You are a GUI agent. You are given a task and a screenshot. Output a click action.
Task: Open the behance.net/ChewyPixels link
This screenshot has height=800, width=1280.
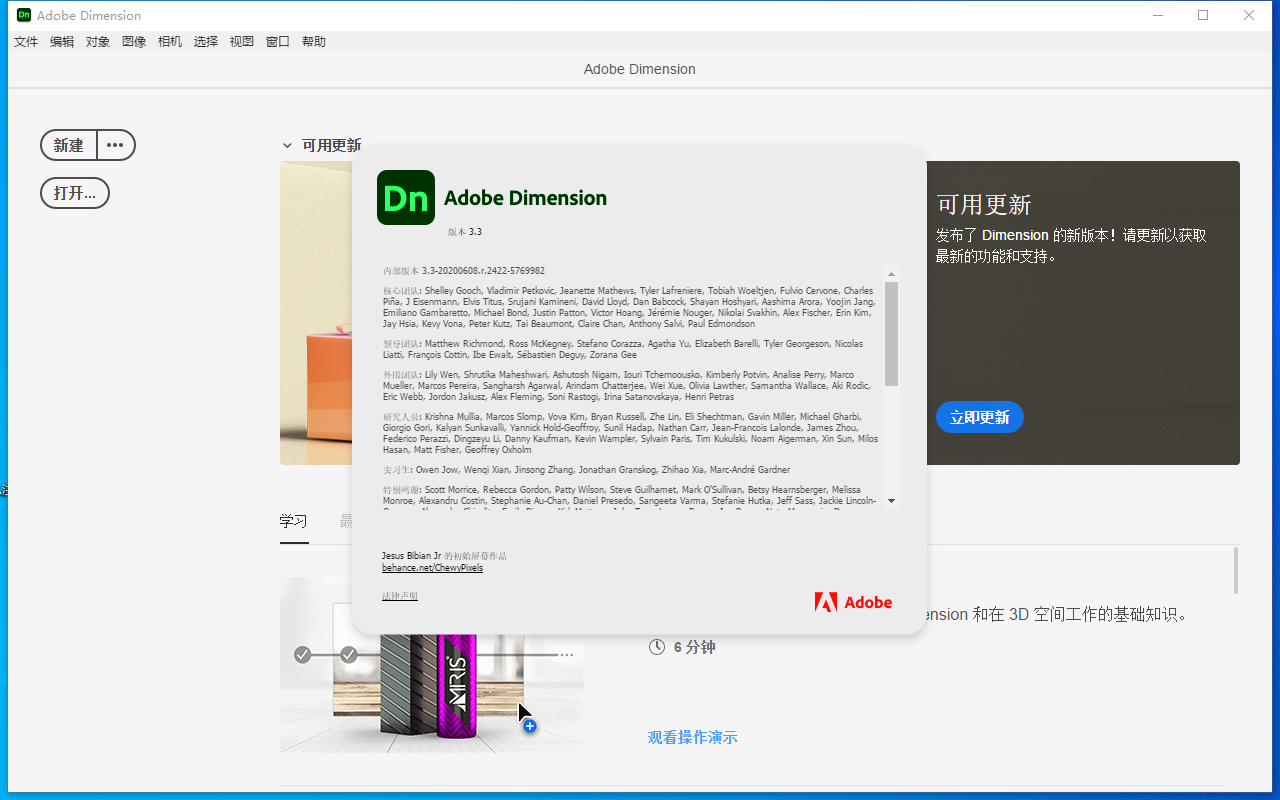432,567
